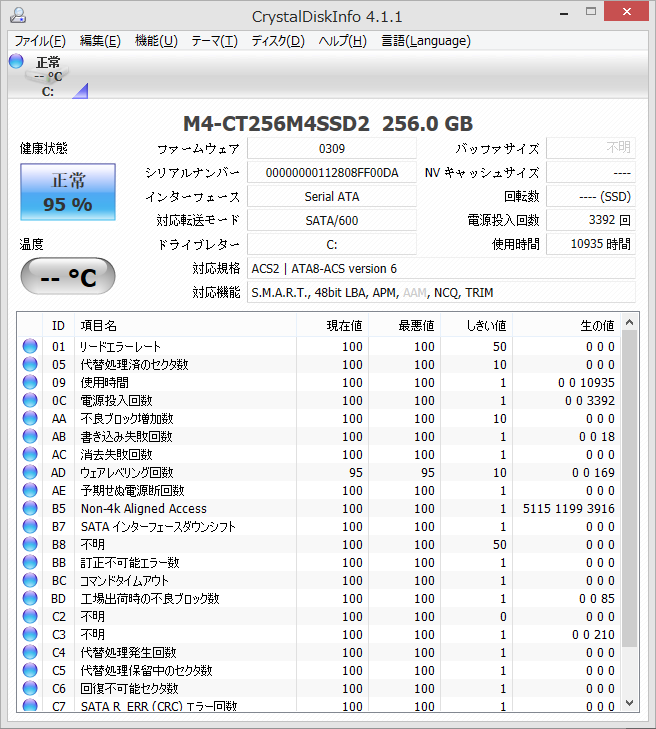Image resolution: width=656 pixels, height=729 pixels.
Task: Click the SMART list vertical scrollbar thumb
Action: (x=629, y=489)
